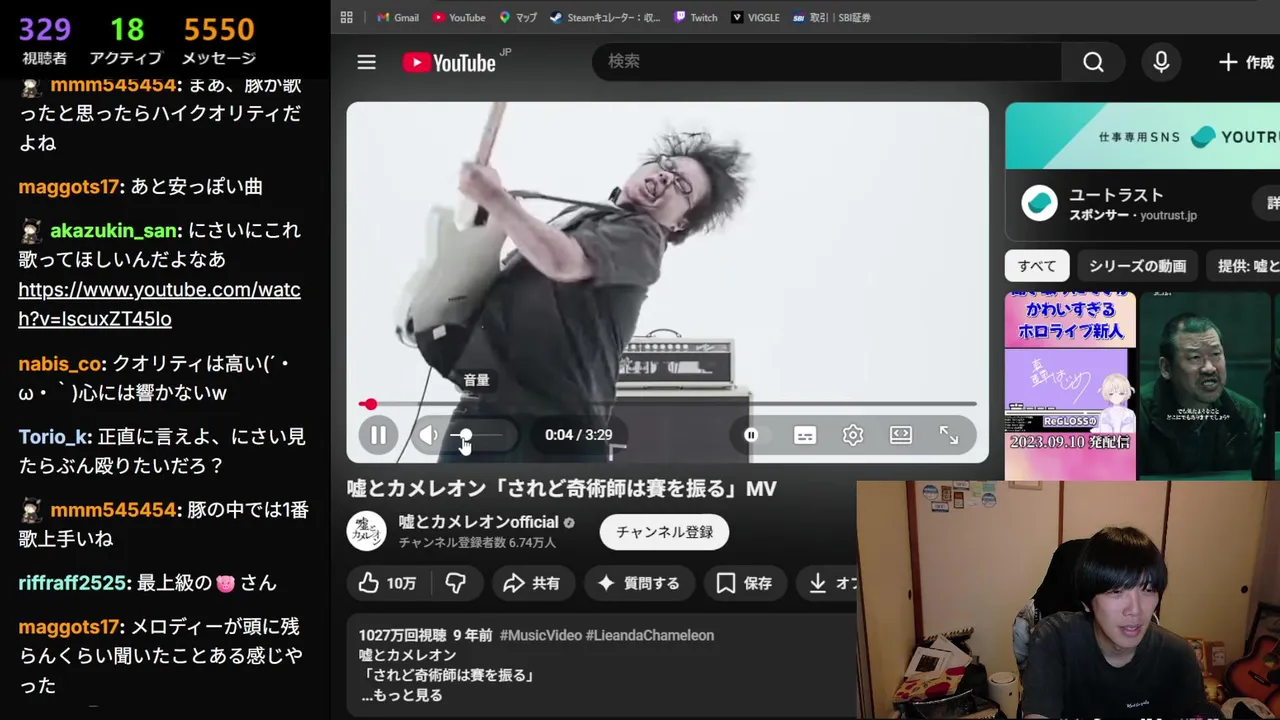Open the ホロライブ新人 video thumbnail
The image size is (1280, 720).
[x=1070, y=386]
